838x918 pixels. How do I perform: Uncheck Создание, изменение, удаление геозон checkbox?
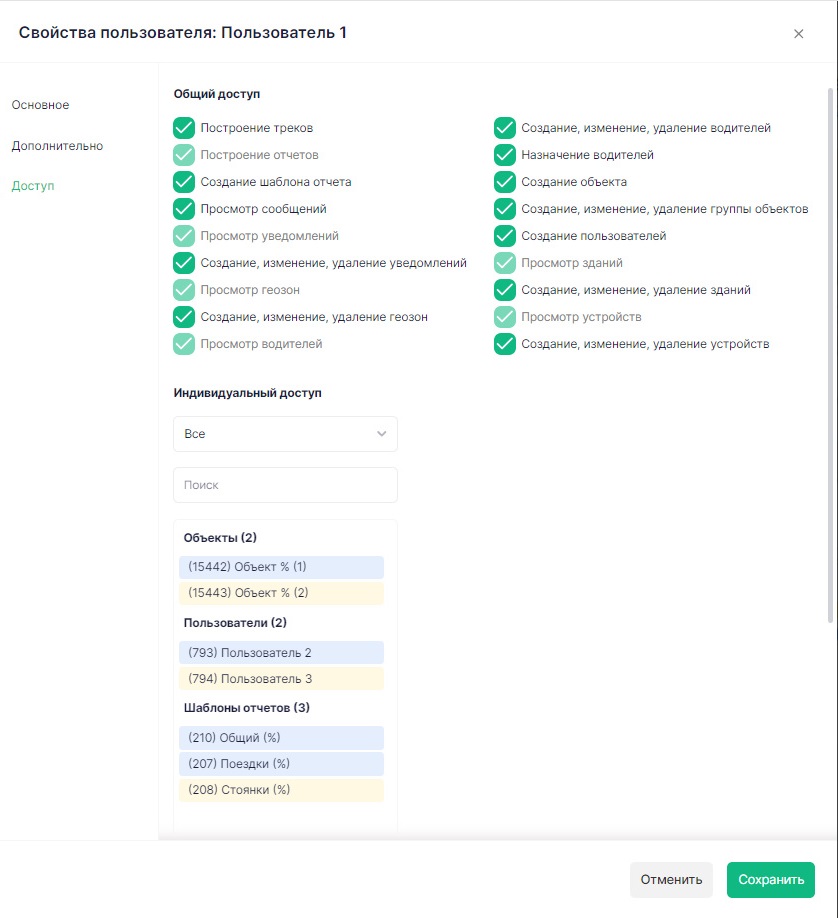pyautogui.click(x=184, y=317)
